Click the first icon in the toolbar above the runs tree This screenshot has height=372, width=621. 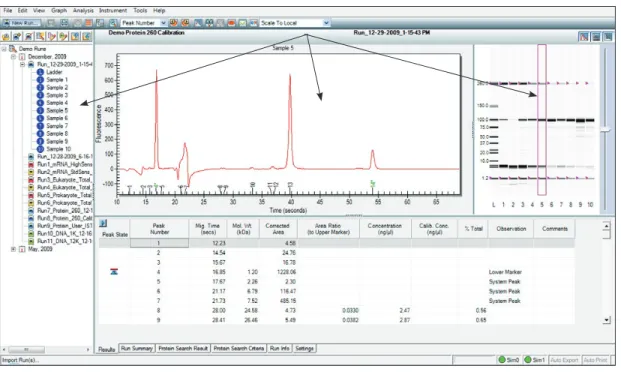click(6, 37)
